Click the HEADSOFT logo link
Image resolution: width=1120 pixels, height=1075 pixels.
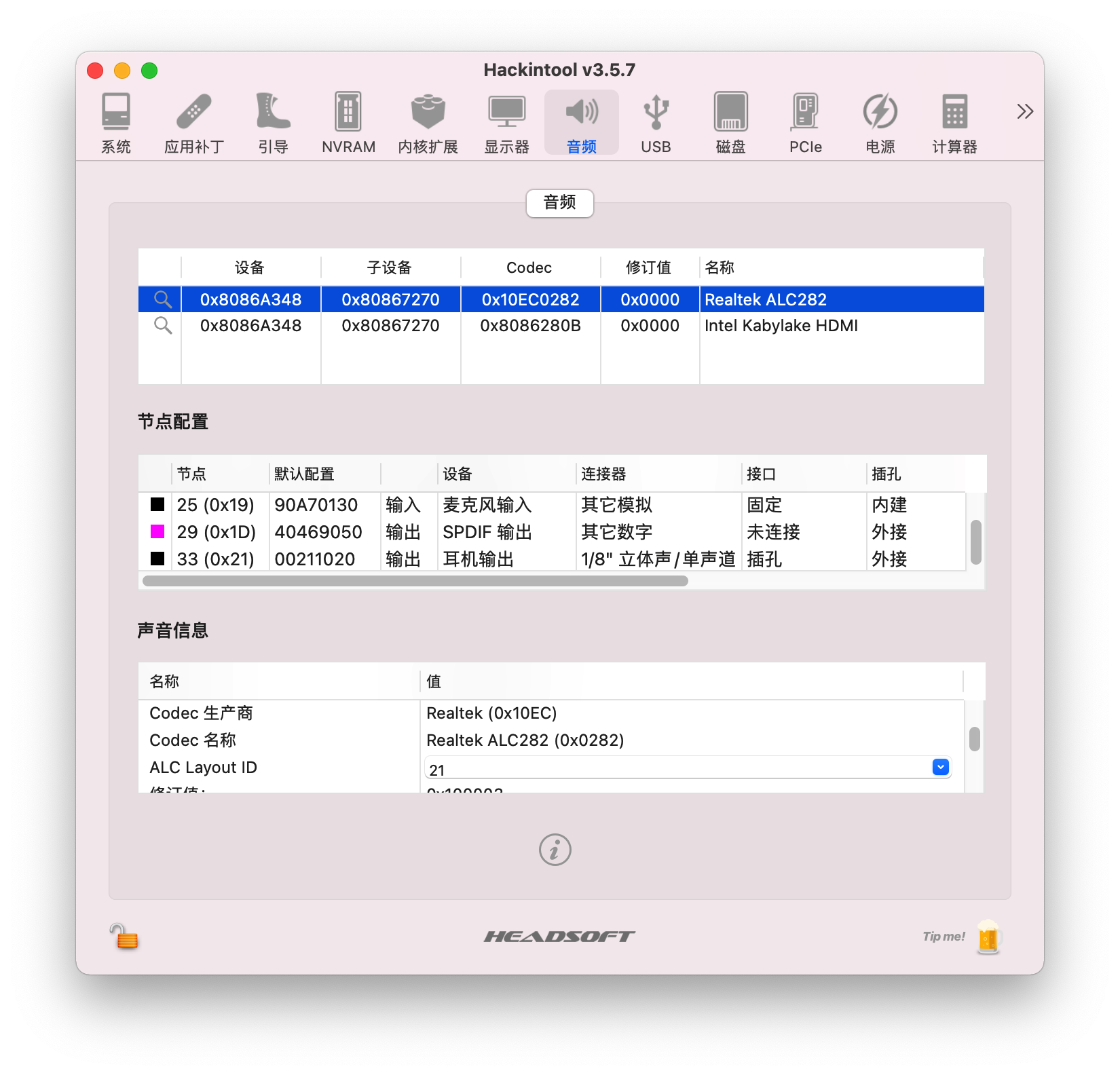click(x=560, y=937)
